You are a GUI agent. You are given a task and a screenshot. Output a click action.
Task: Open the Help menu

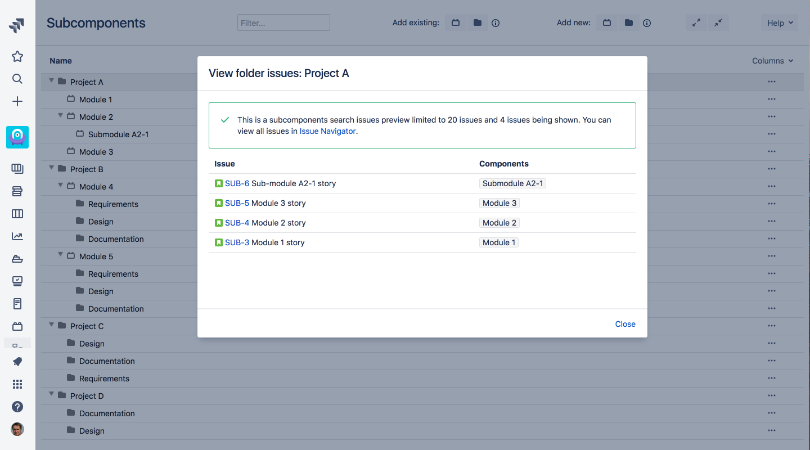pos(778,23)
